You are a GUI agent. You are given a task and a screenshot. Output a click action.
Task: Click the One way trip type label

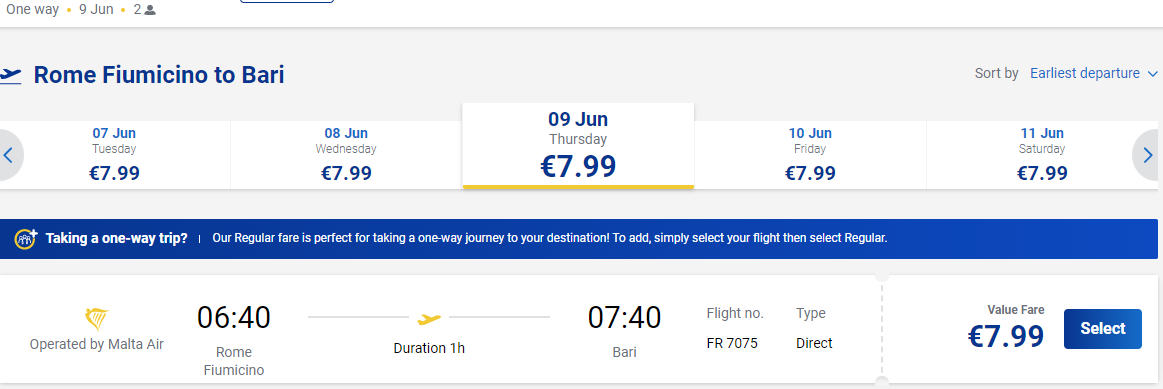tap(32, 10)
